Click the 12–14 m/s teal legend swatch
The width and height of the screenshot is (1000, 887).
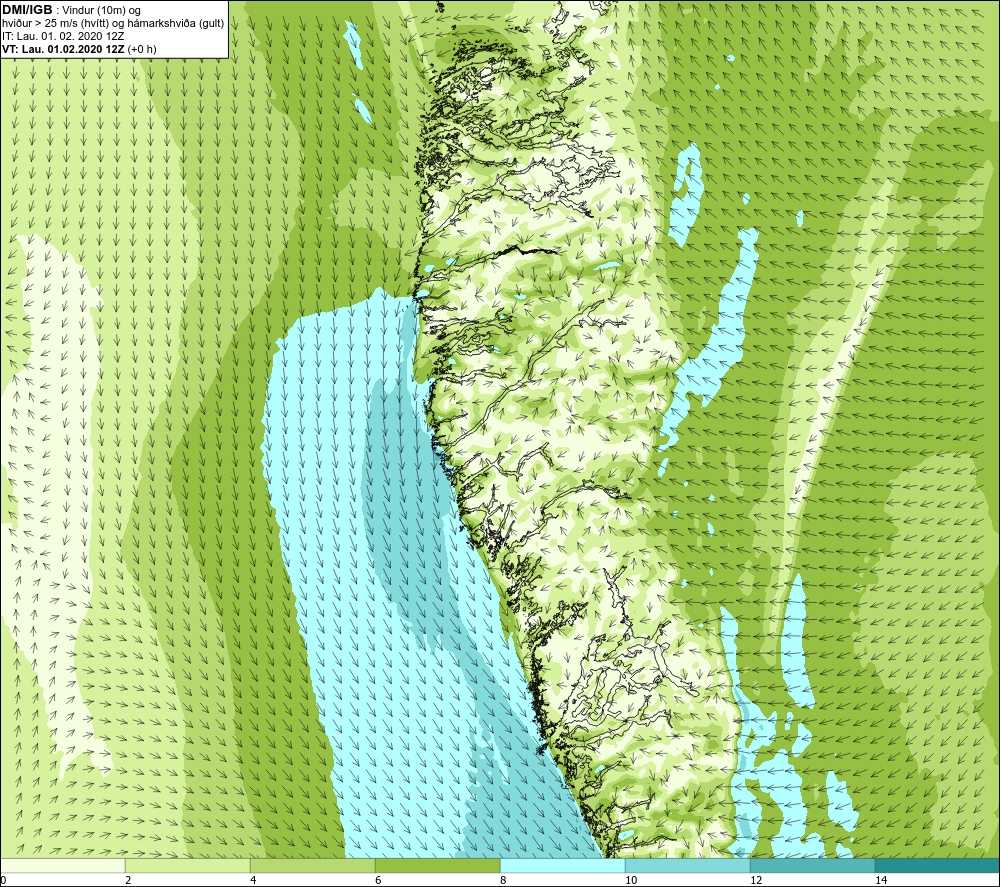tap(812, 865)
